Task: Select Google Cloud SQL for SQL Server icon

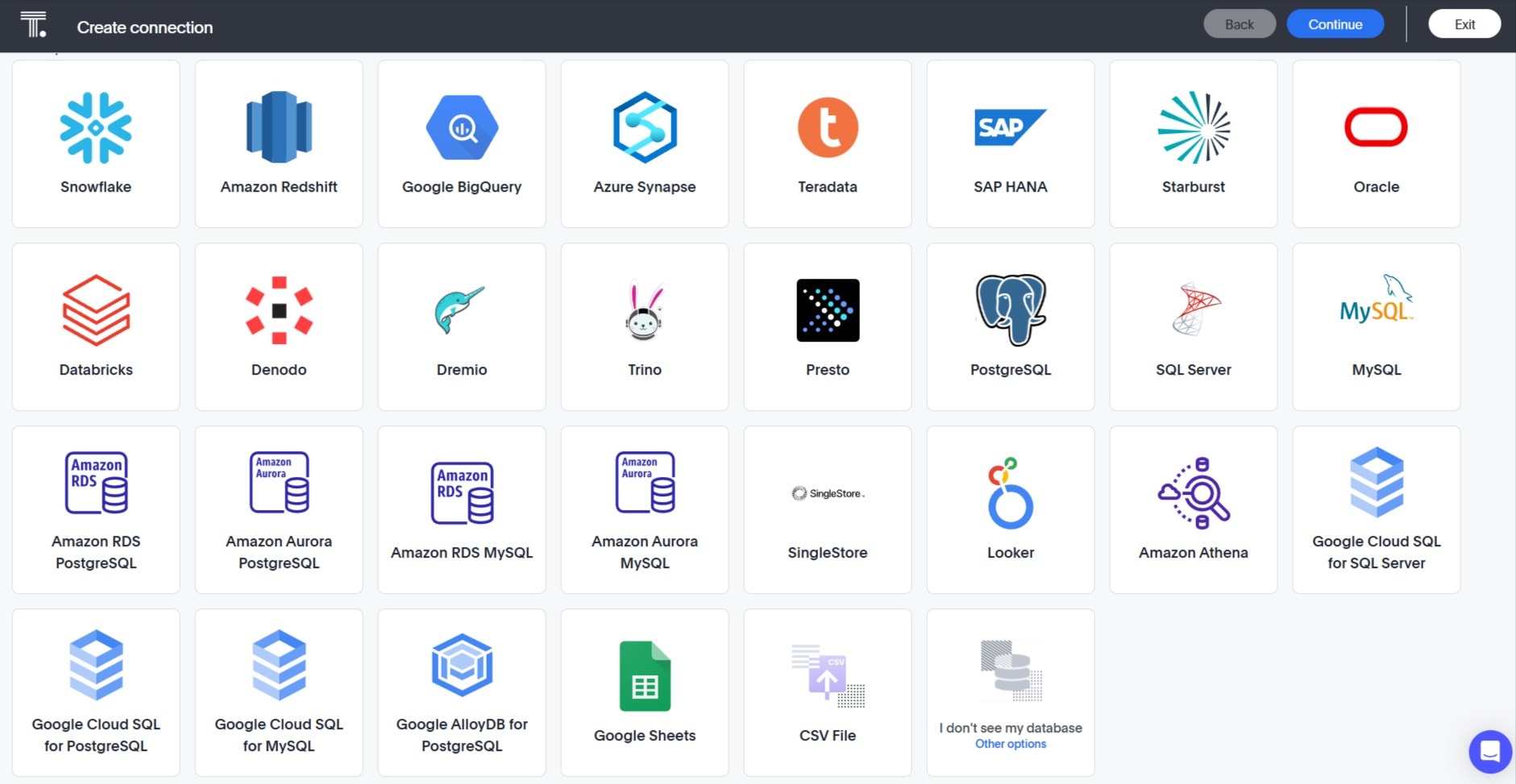Action: (x=1377, y=483)
